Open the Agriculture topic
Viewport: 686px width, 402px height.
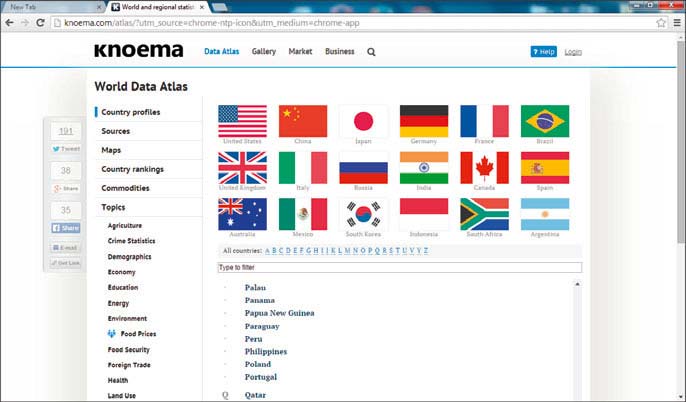[125, 226]
